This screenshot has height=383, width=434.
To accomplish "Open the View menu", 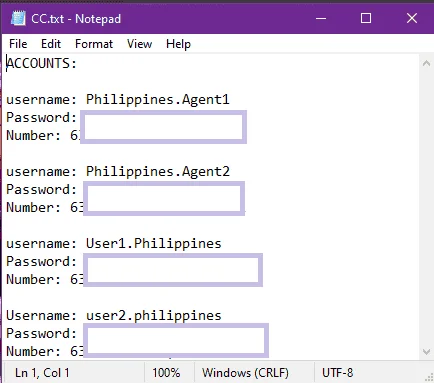I will pos(139,44).
